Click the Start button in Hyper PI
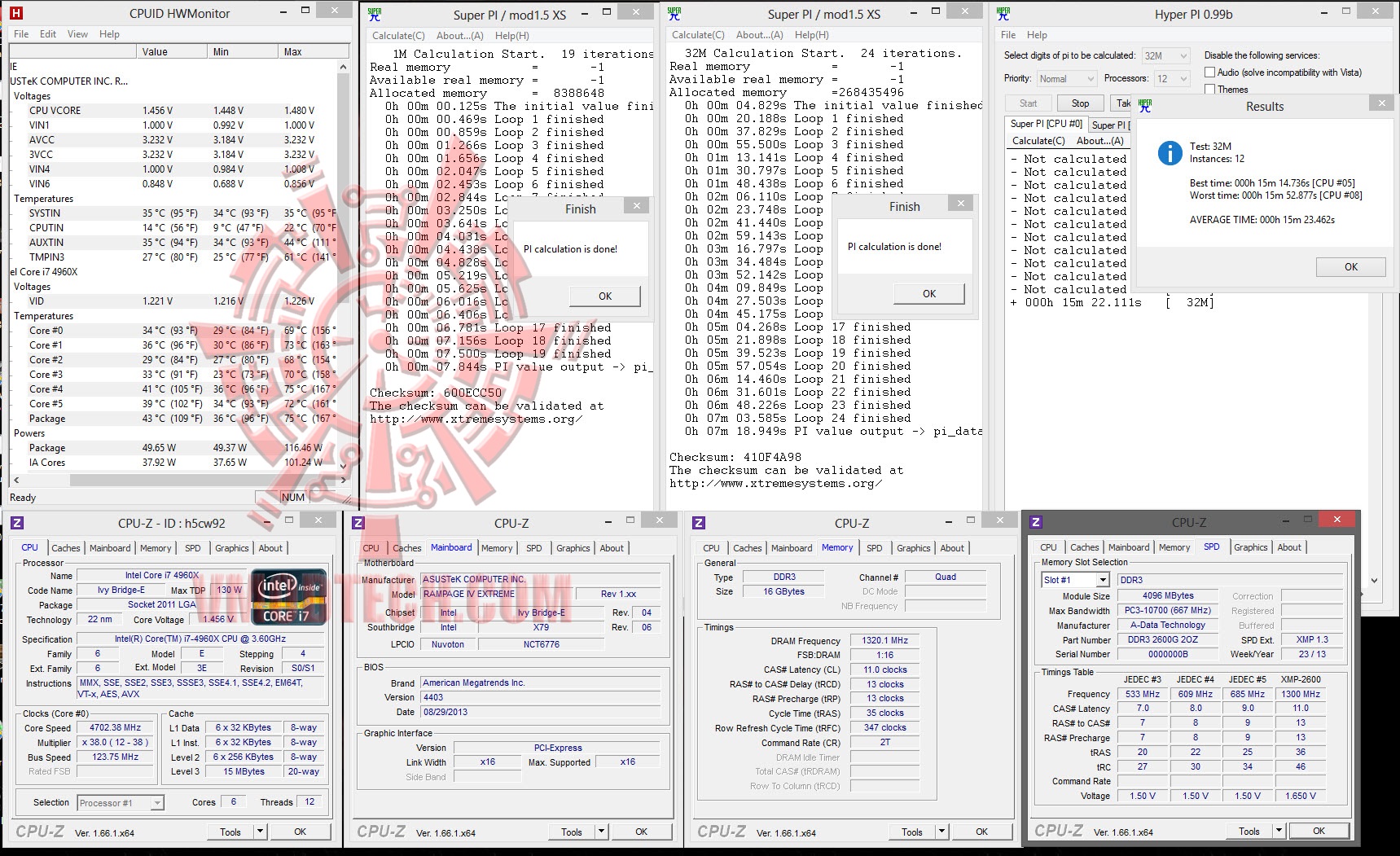The image size is (1400, 856). pyautogui.click(x=1028, y=103)
